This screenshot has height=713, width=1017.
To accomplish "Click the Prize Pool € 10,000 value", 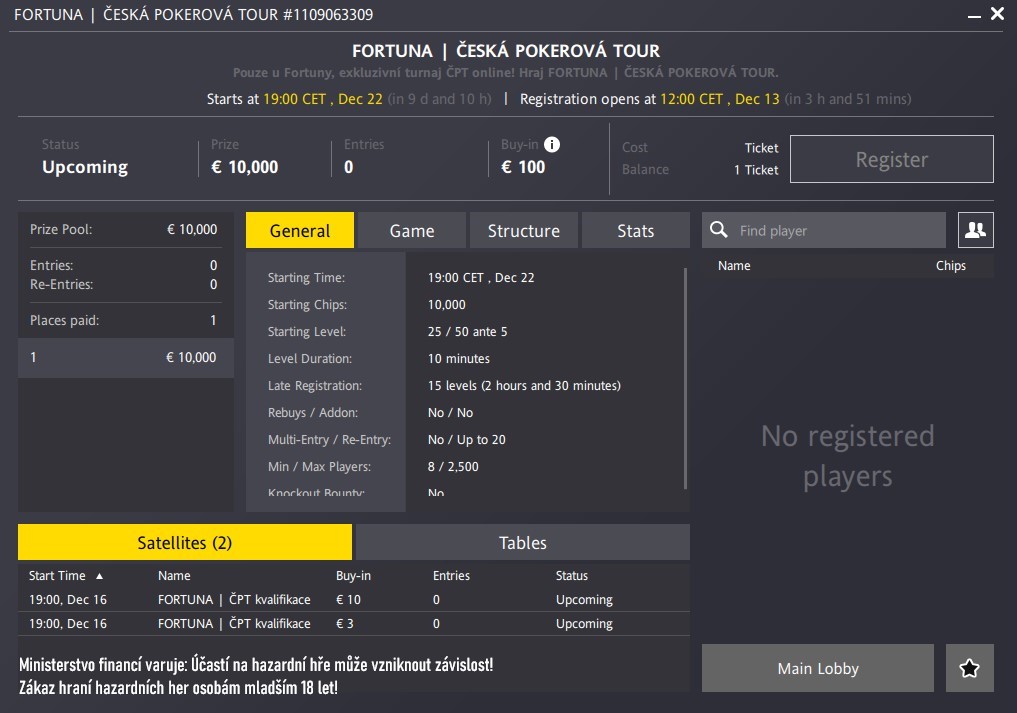I will coord(192,230).
